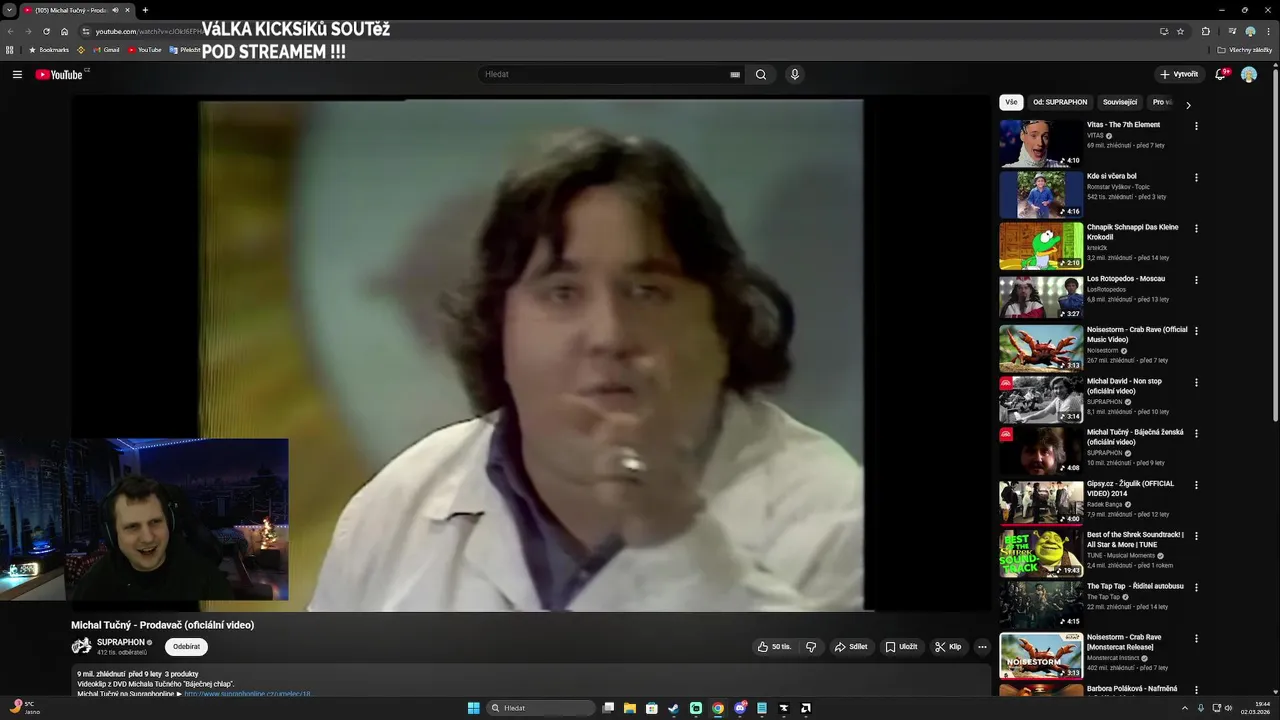Open the Všechny záložky bookmarks folder
This screenshot has width=1280, height=720.
[1245, 49]
